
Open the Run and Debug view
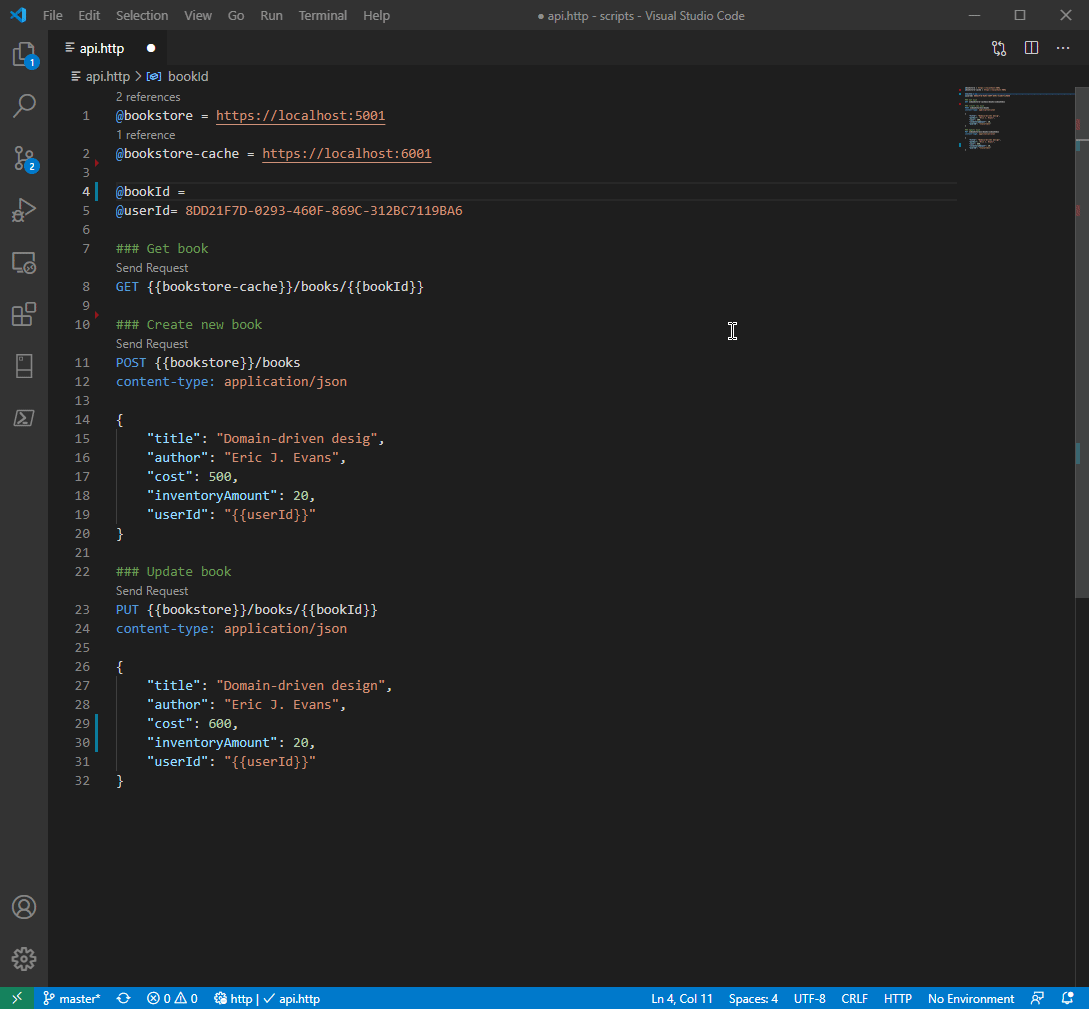click(x=24, y=210)
